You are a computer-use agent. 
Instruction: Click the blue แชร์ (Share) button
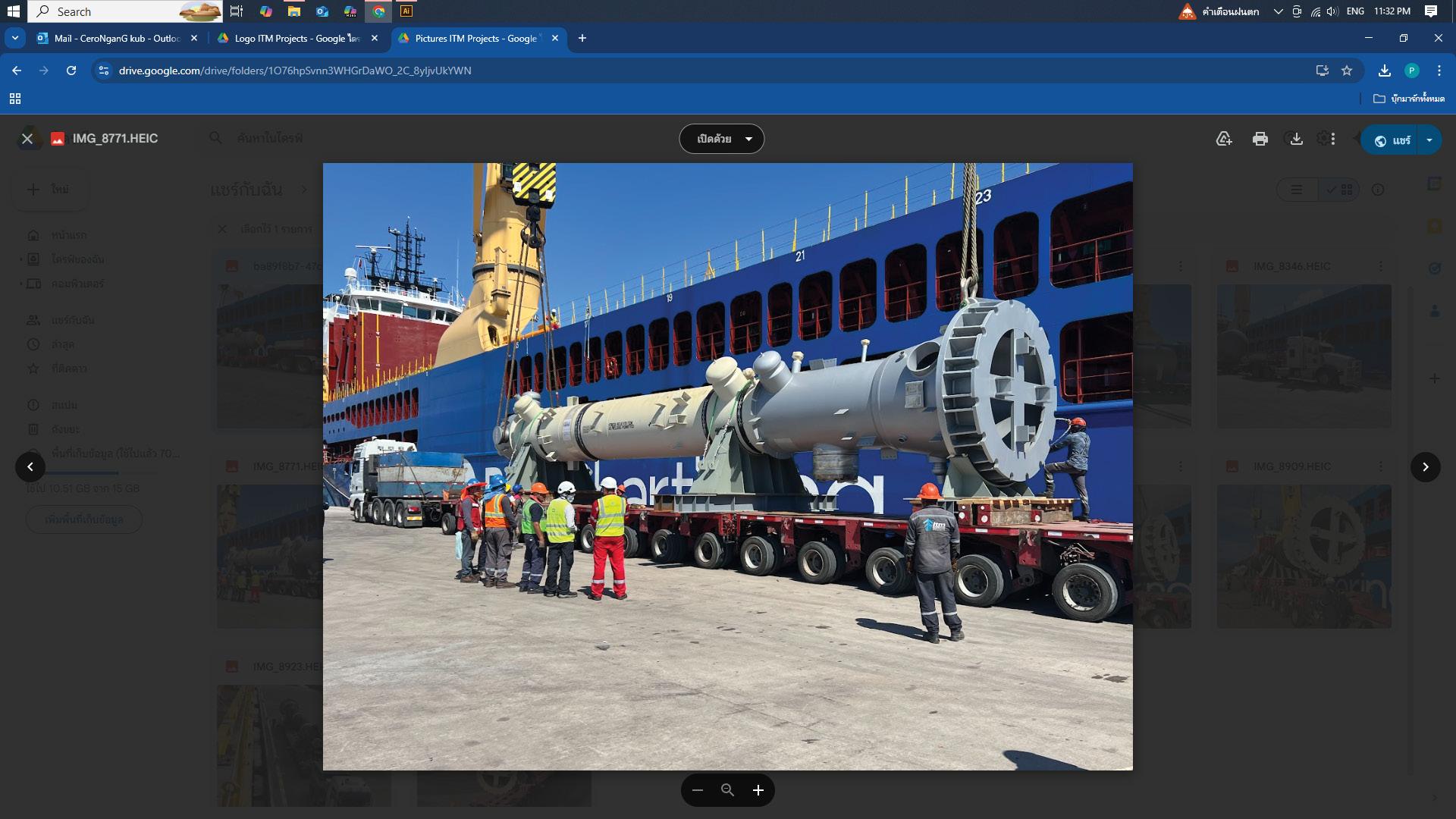[1392, 140]
